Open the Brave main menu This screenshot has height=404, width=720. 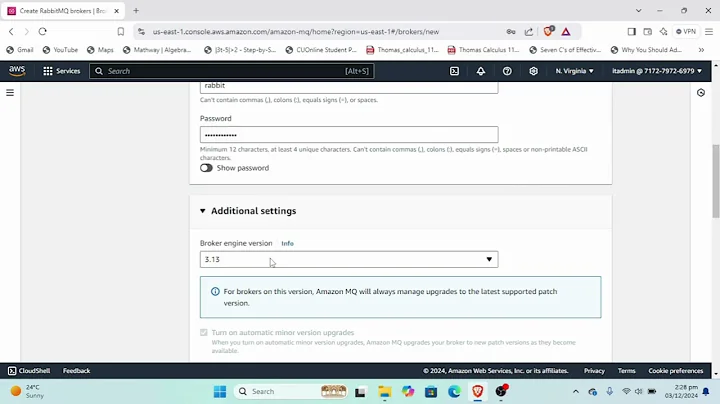[x=709, y=32]
